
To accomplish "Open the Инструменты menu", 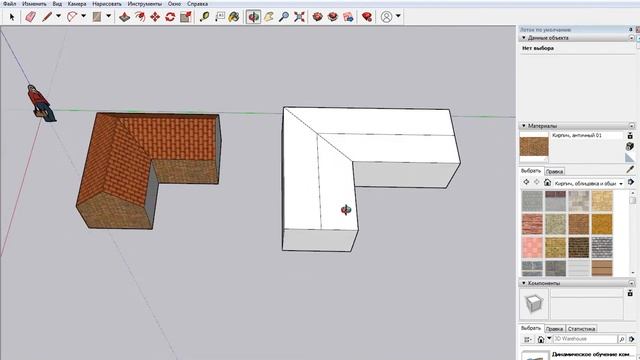I will click(144, 4).
